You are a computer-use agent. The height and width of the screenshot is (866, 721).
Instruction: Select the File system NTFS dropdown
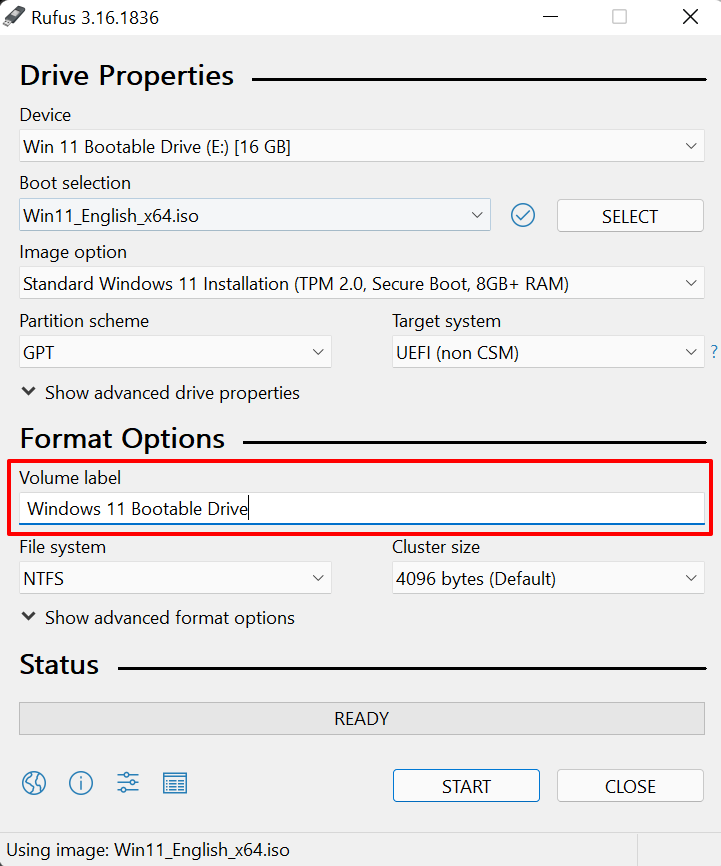pos(175,578)
